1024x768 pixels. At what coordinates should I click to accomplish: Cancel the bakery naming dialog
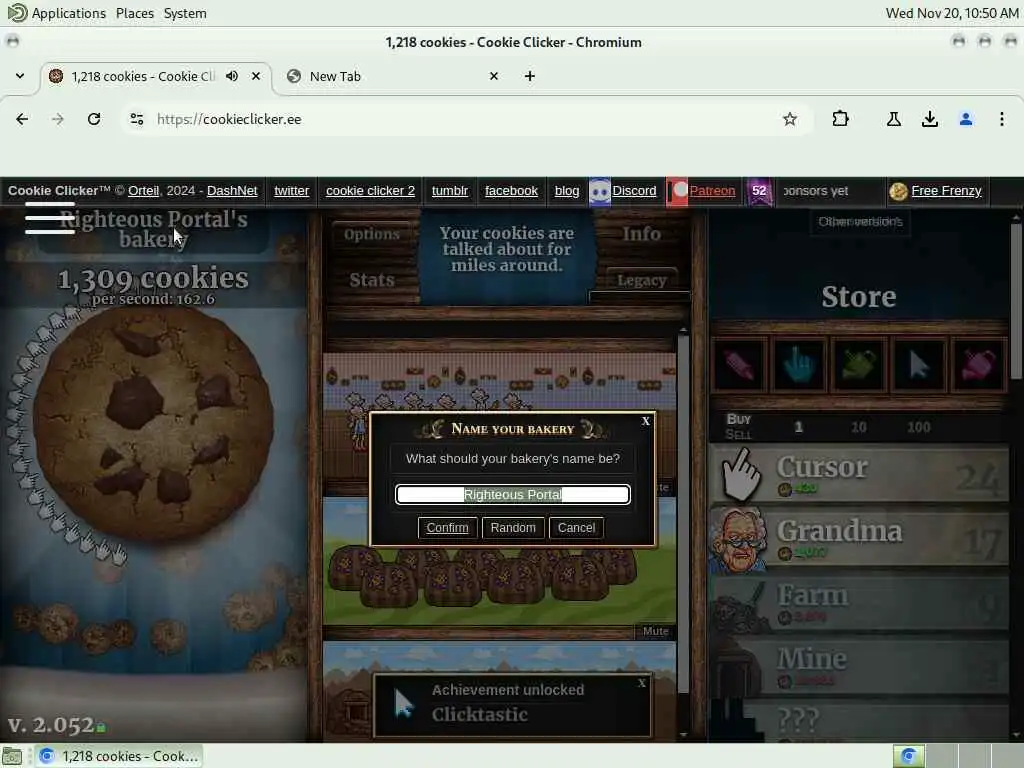tap(577, 528)
